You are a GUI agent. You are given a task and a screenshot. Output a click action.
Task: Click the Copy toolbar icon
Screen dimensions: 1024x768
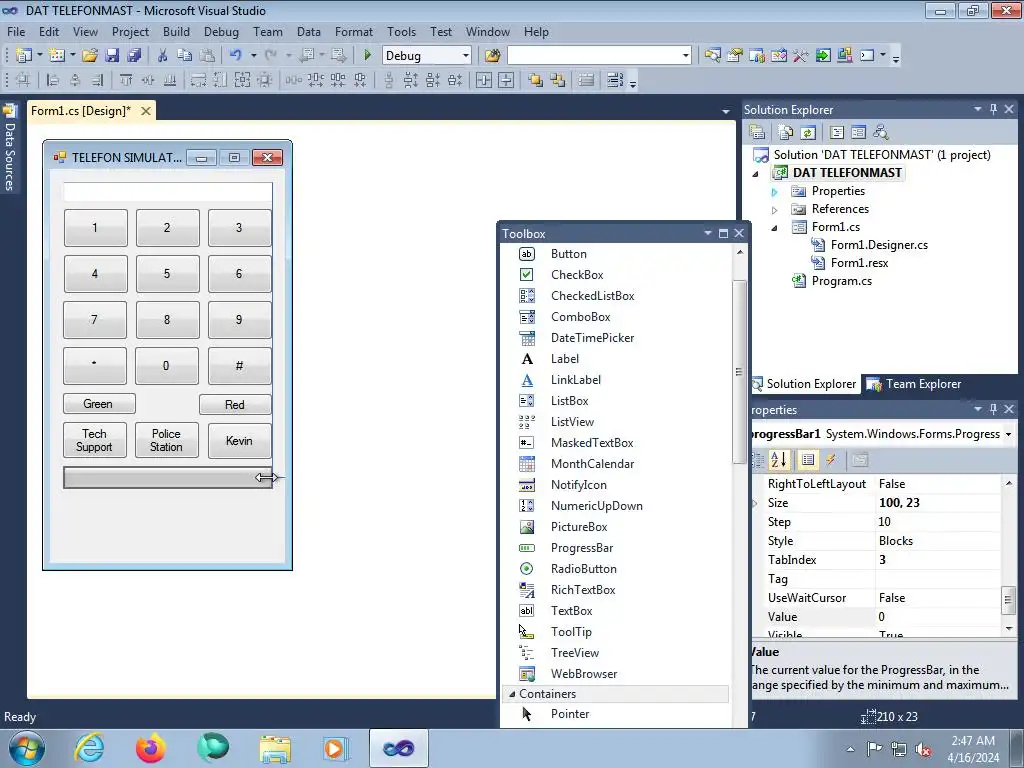pyautogui.click(x=185, y=56)
